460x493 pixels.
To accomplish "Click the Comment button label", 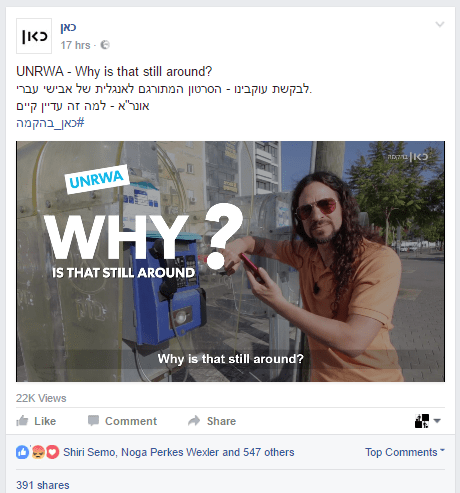I will (x=131, y=421).
